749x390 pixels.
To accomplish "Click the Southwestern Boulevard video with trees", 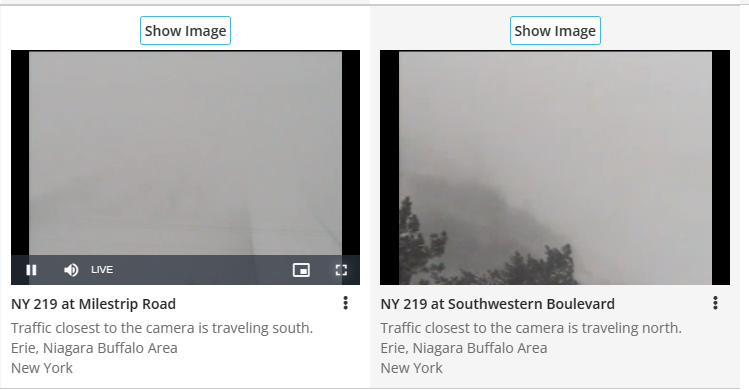I will tap(555, 167).
